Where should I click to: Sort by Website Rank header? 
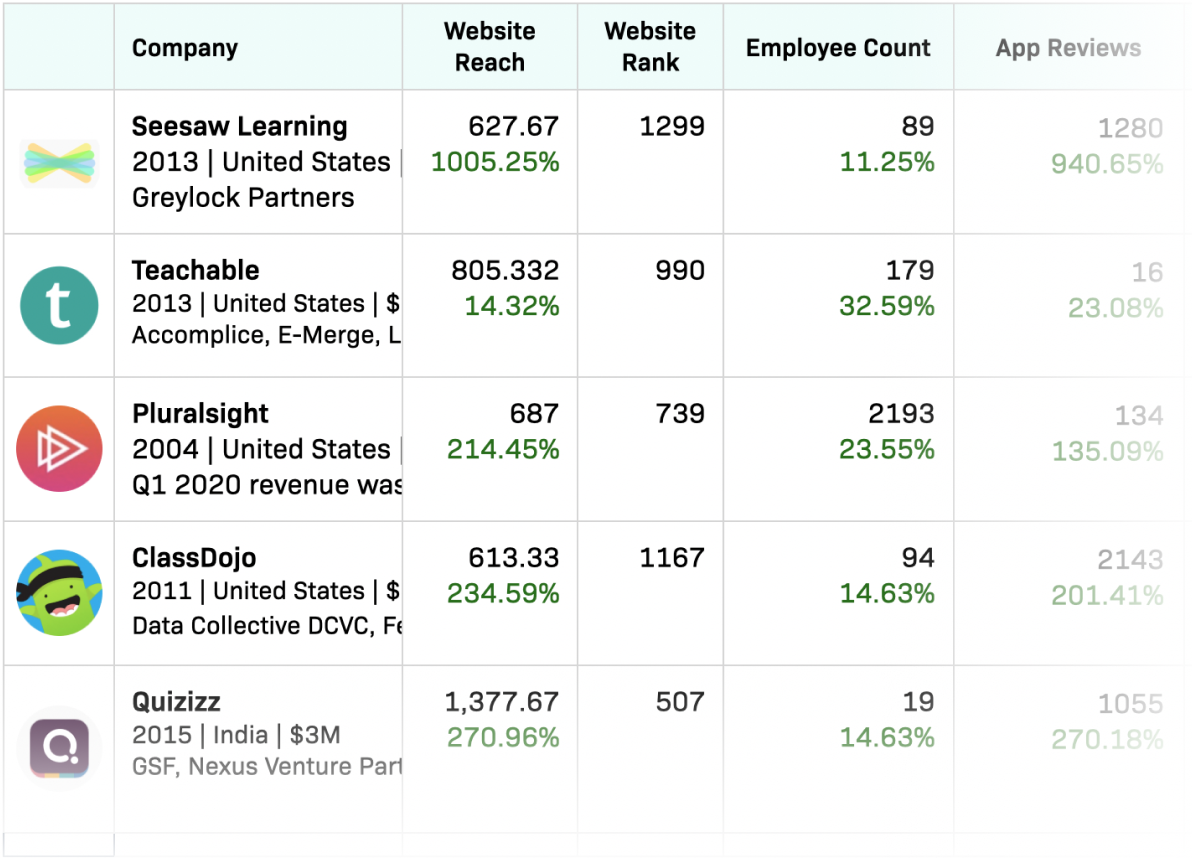coord(649,46)
